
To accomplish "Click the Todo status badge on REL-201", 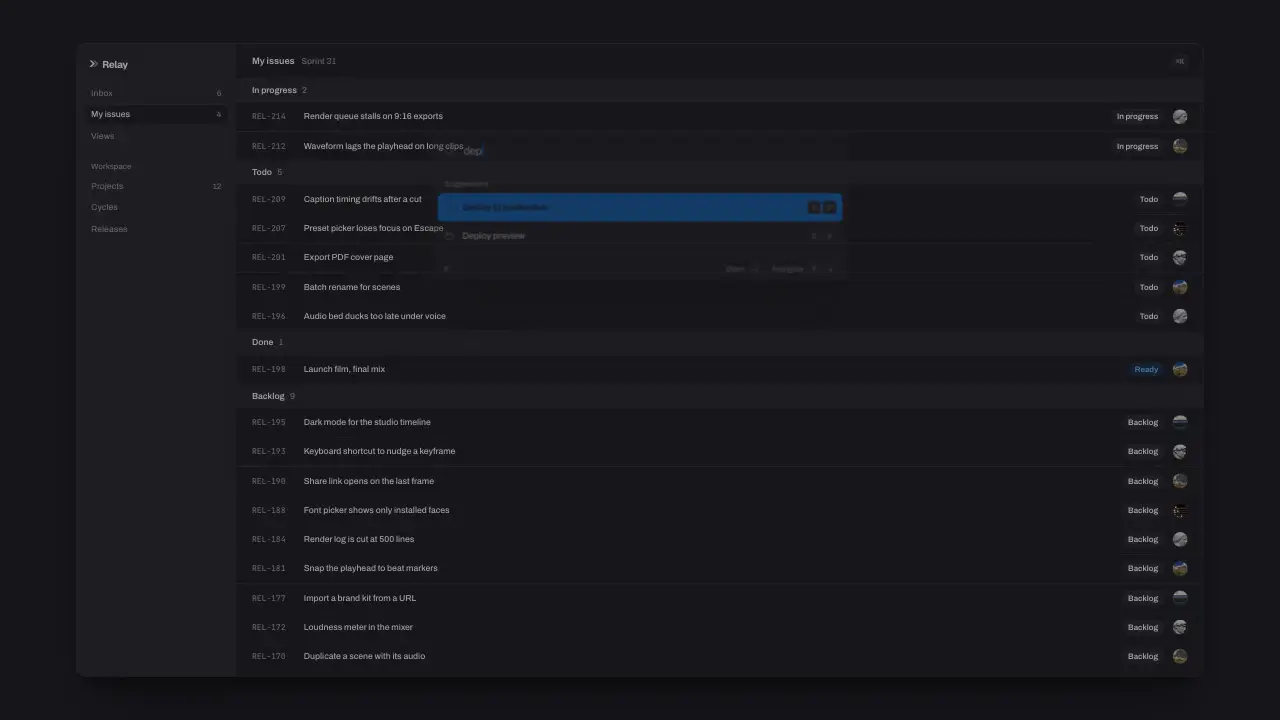I will tap(1149, 257).
